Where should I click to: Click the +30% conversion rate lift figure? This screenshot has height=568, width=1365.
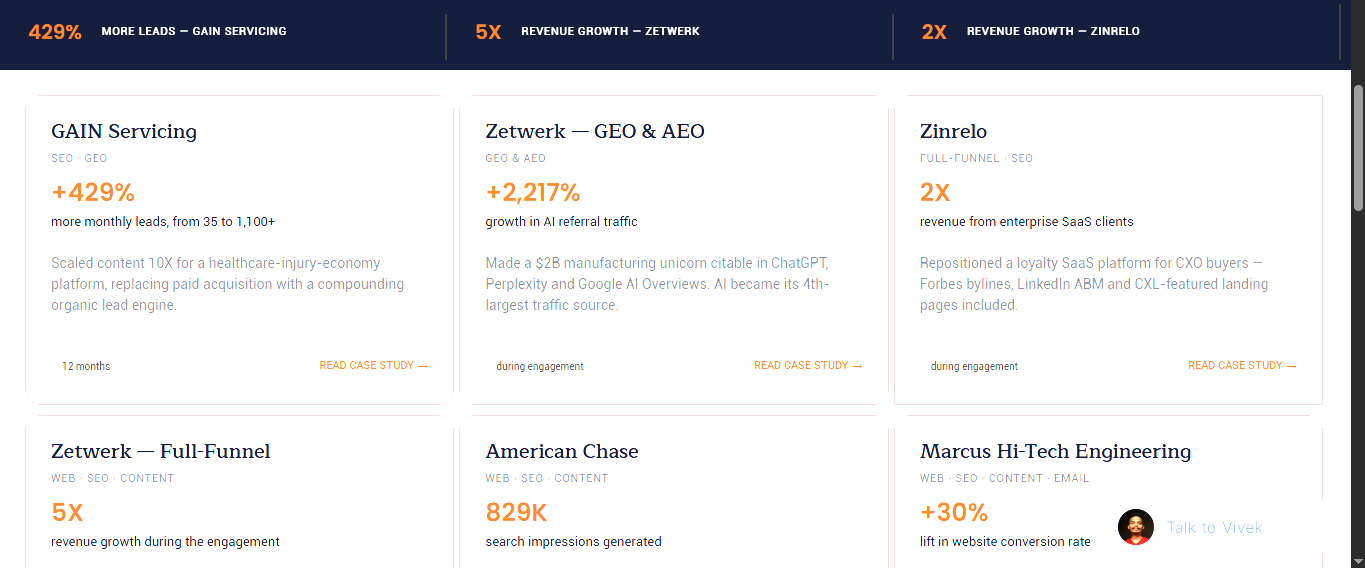click(954, 513)
